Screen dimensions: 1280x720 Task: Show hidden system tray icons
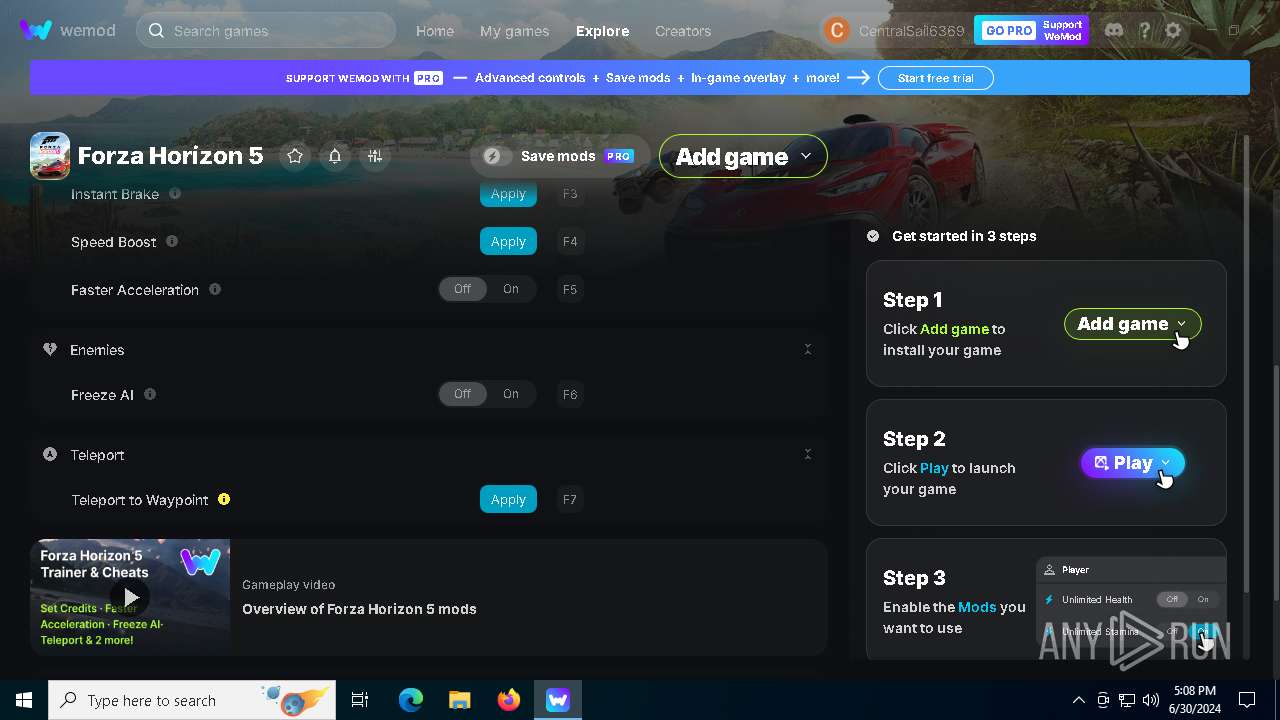1078,700
